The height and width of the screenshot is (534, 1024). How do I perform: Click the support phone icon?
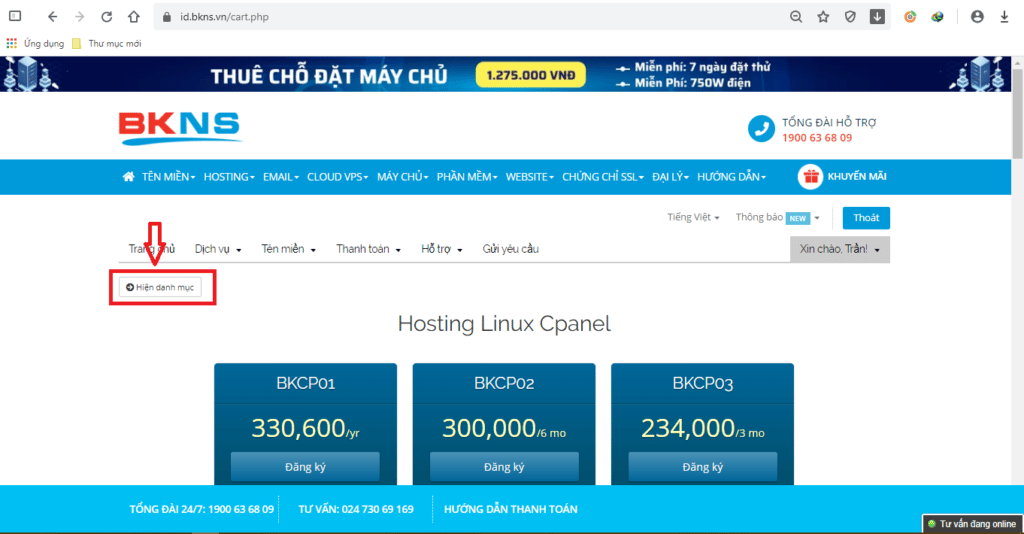pyautogui.click(x=761, y=129)
